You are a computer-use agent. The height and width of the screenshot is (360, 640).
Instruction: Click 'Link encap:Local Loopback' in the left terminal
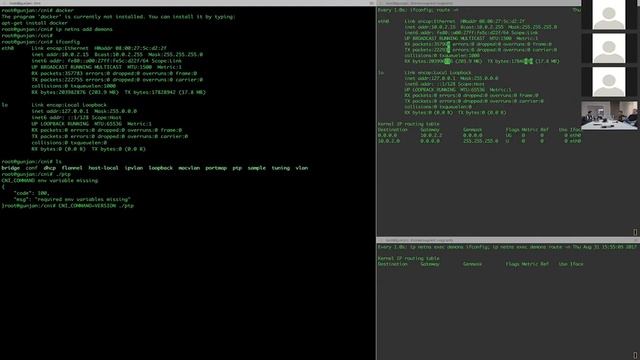click(x=69, y=105)
